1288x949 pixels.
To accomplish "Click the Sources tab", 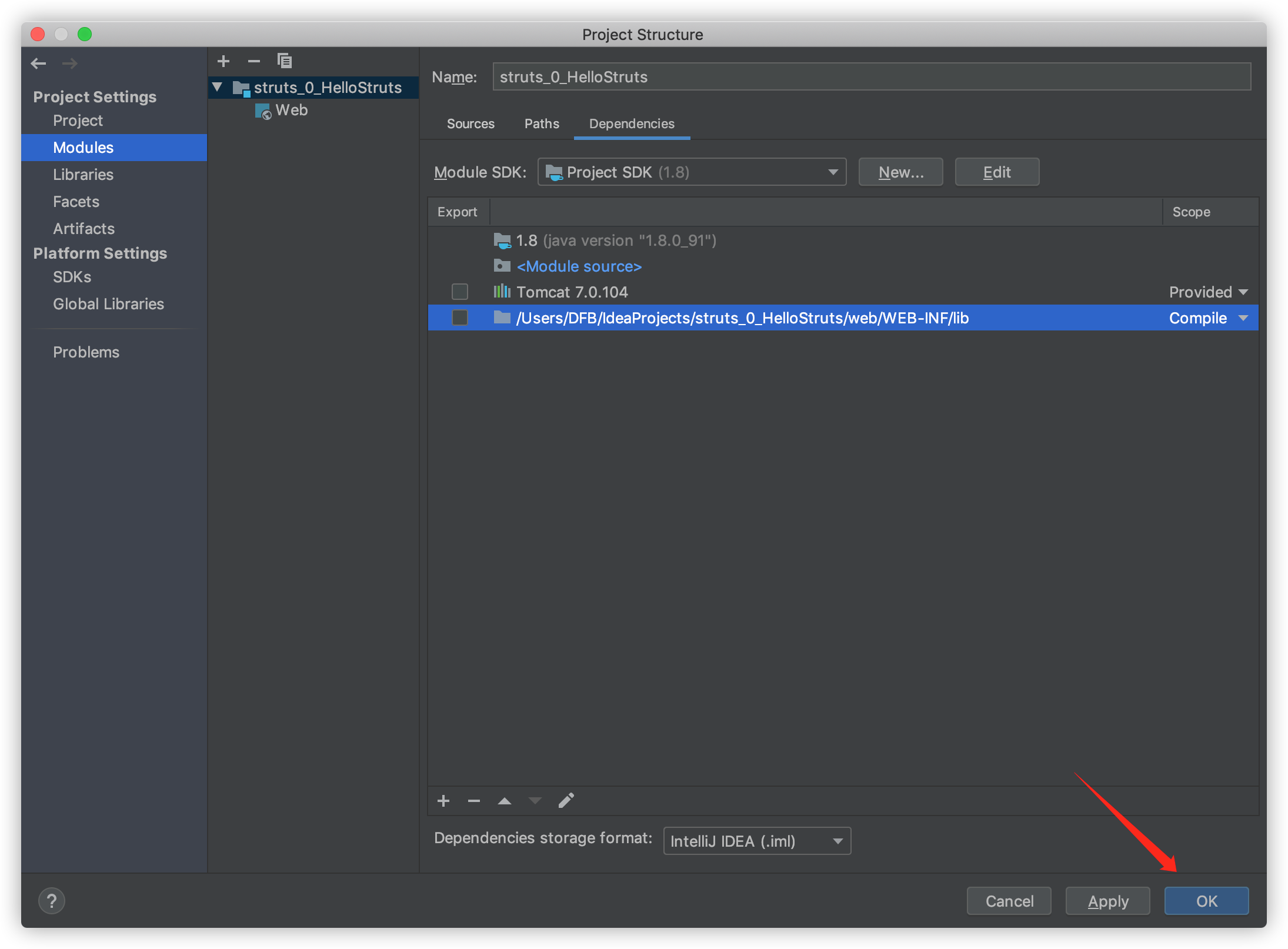I will pyautogui.click(x=470, y=123).
